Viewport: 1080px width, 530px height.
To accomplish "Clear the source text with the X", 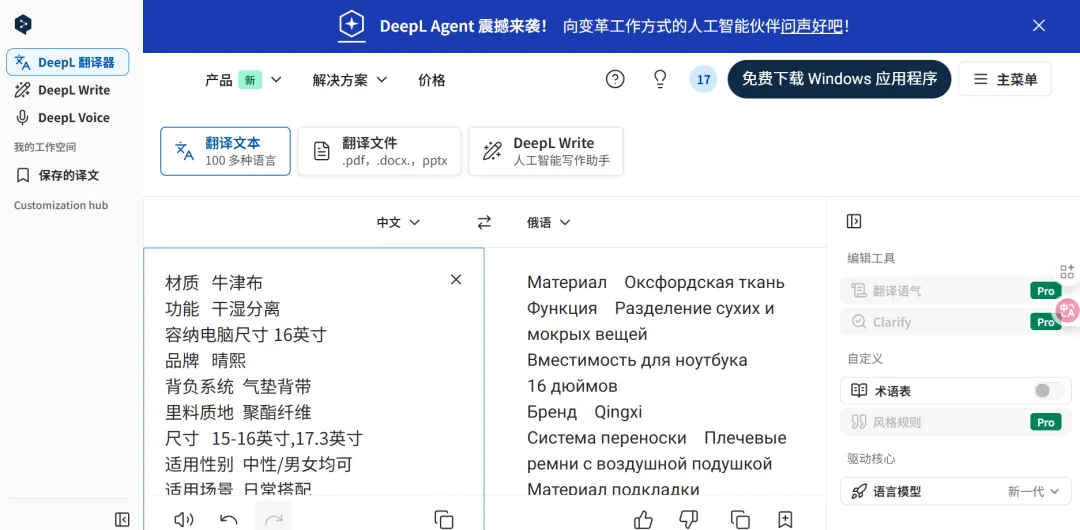I will (455, 279).
